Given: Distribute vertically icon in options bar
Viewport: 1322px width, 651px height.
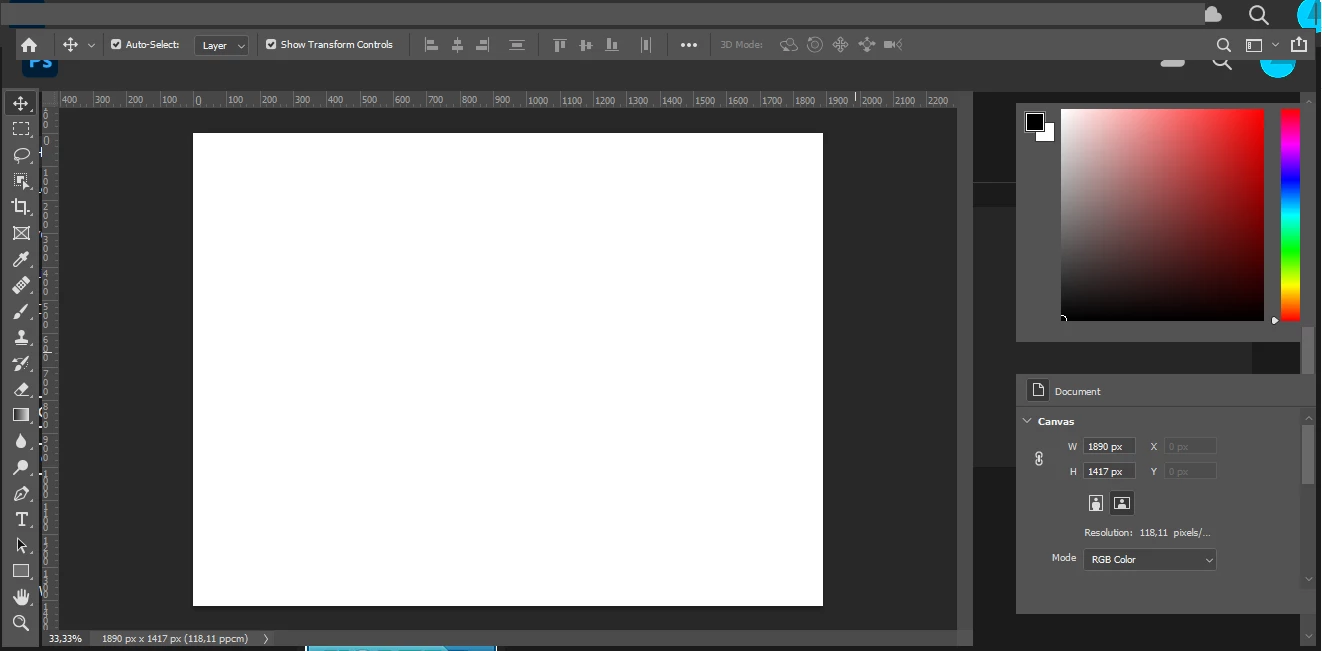Looking at the screenshot, I should pyautogui.click(x=517, y=45).
